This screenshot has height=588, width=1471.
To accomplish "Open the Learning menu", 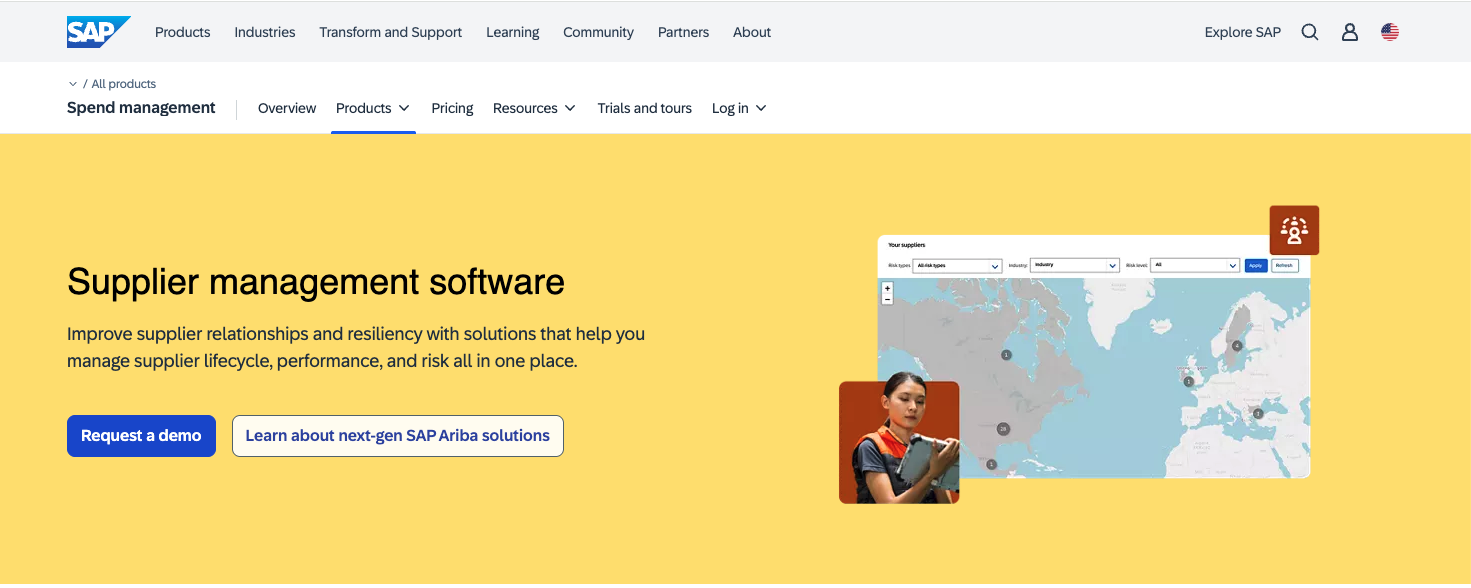I will (513, 32).
